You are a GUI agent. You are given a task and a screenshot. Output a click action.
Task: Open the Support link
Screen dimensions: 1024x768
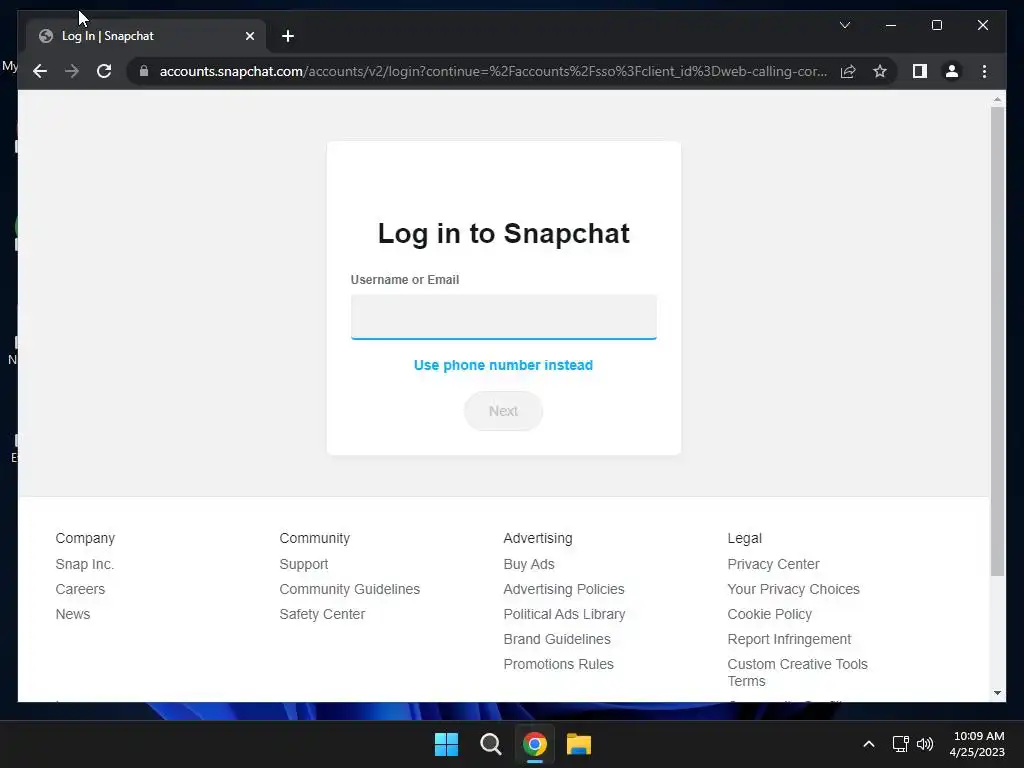point(304,564)
